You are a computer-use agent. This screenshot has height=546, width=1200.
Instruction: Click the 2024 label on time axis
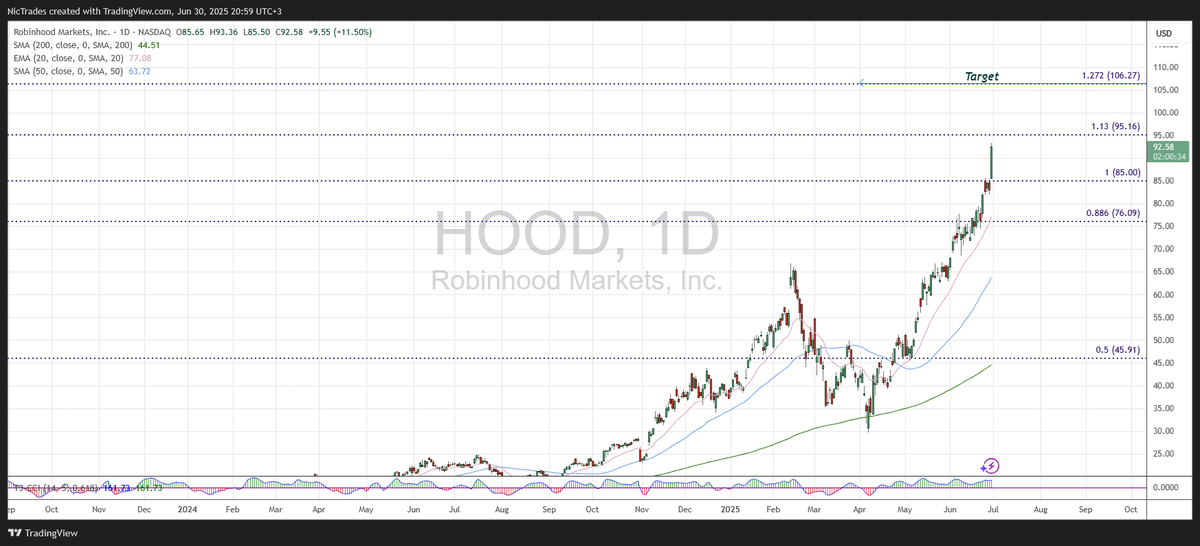(x=185, y=508)
